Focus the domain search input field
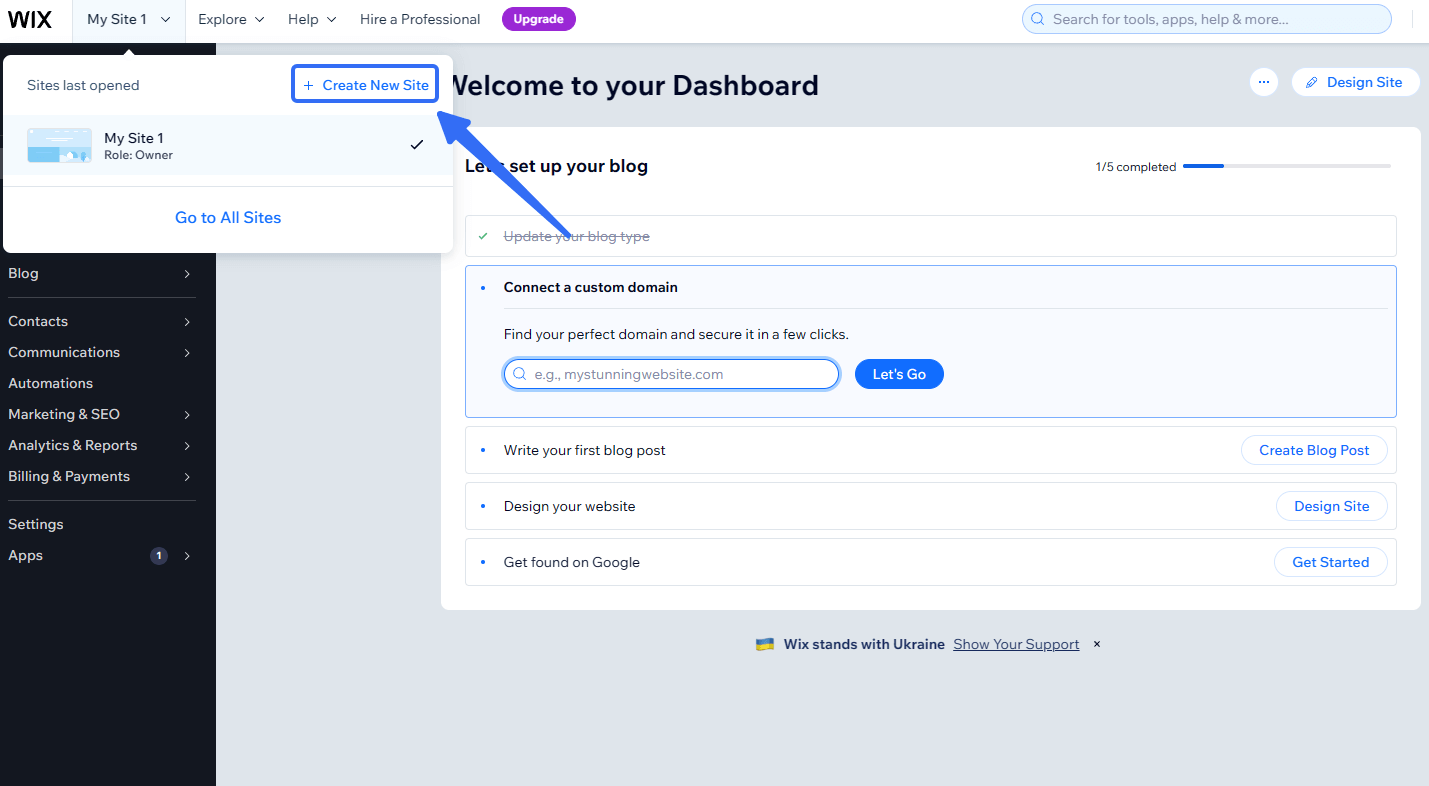Viewport: 1429px width, 786px height. click(671, 374)
